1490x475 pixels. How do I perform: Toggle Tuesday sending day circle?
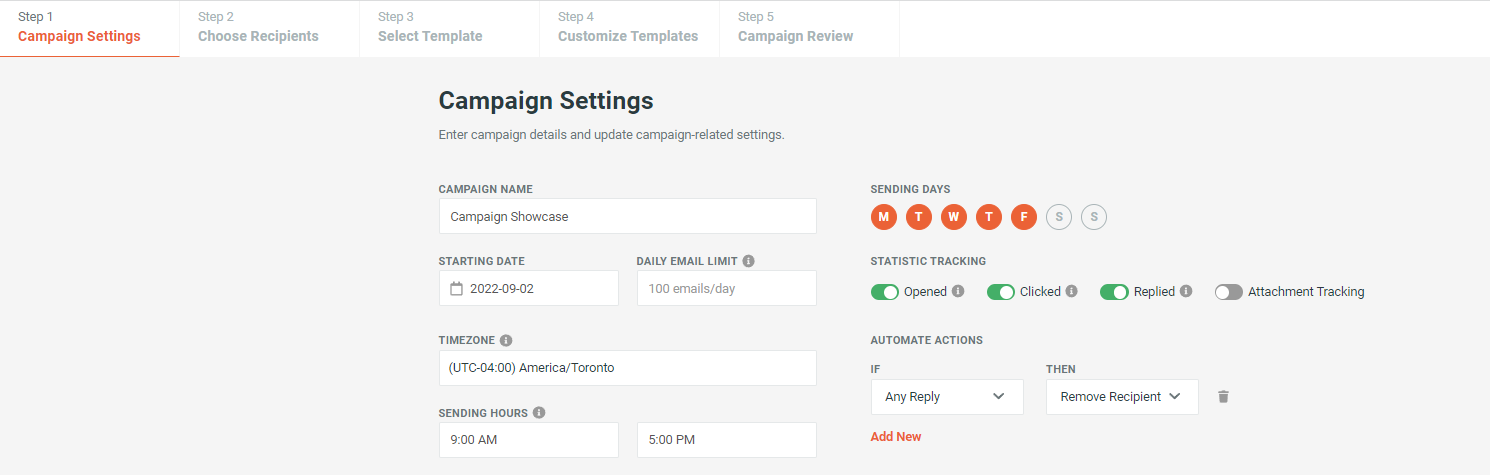(919, 217)
